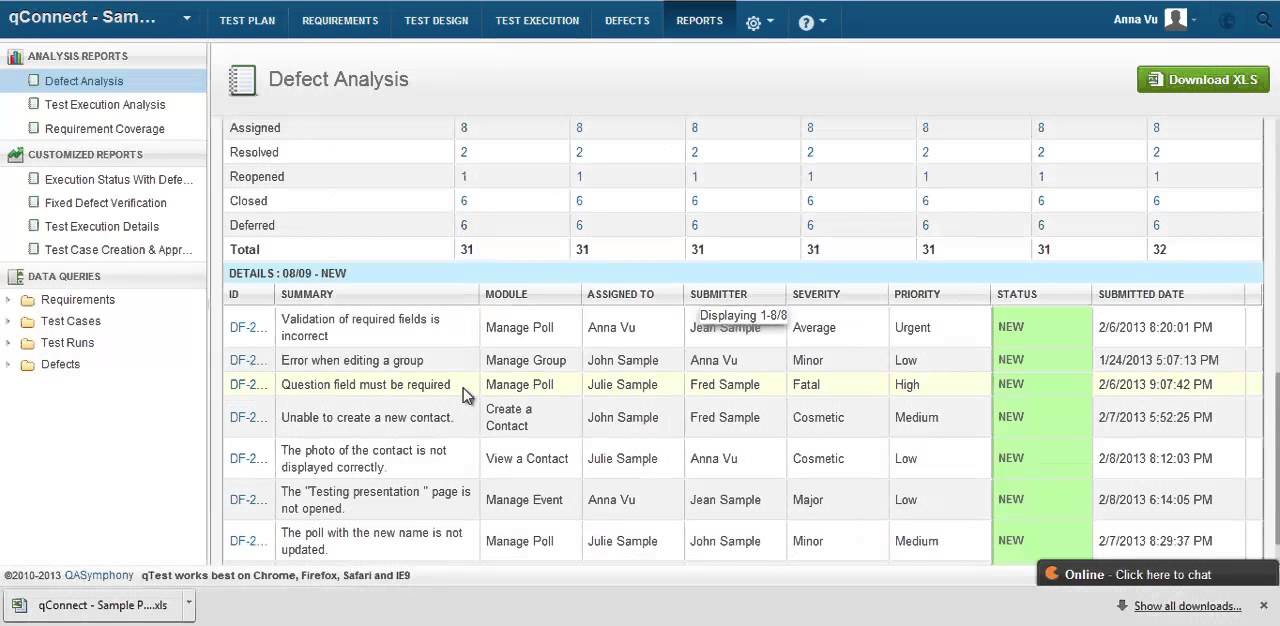Click the Test Runs folder icon
Screen dimensions: 1280x626
click(28, 343)
